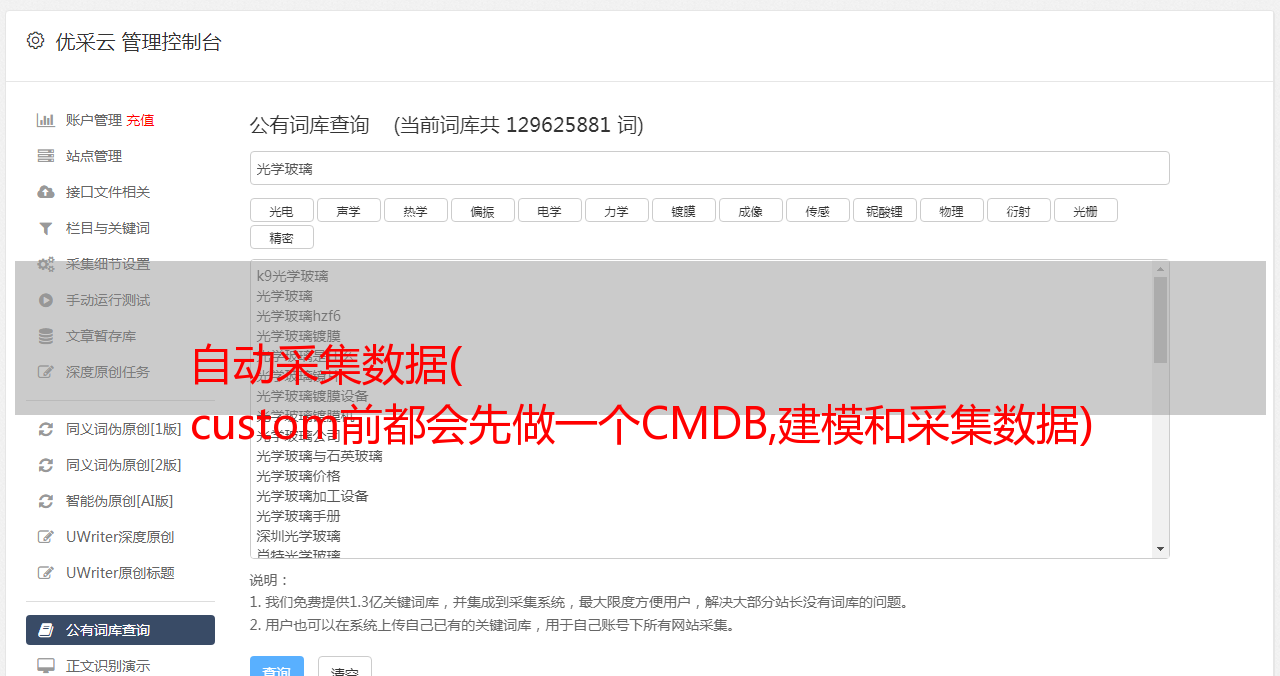Select 光学玻璃加工设备 in results list
Image resolution: width=1280 pixels, height=676 pixels.
(312, 496)
